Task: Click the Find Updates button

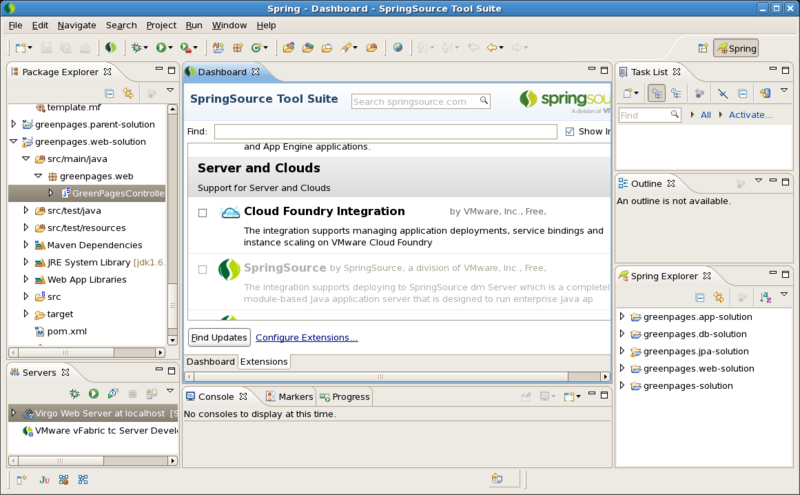Action: click(219, 337)
